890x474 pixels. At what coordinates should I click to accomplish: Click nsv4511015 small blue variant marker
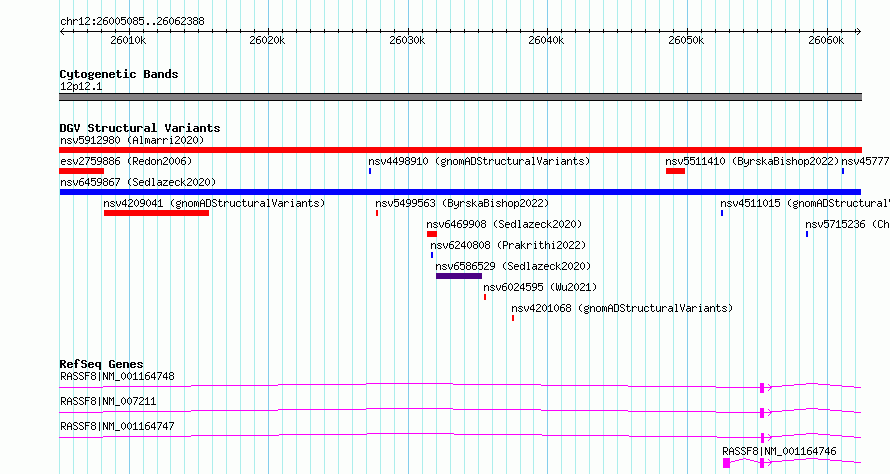click(x=722, y=213)
